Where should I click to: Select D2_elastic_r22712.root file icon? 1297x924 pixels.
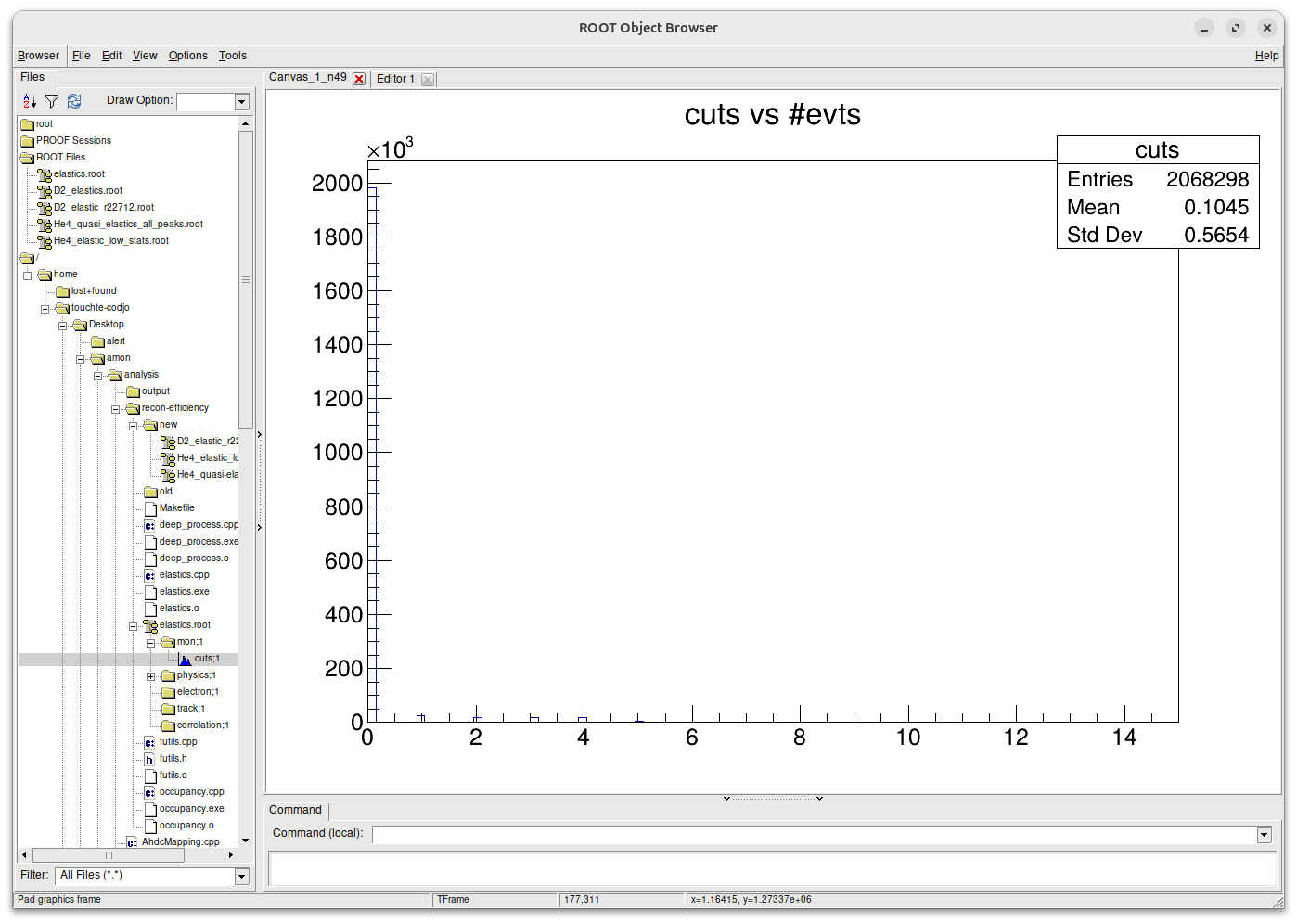45,208
